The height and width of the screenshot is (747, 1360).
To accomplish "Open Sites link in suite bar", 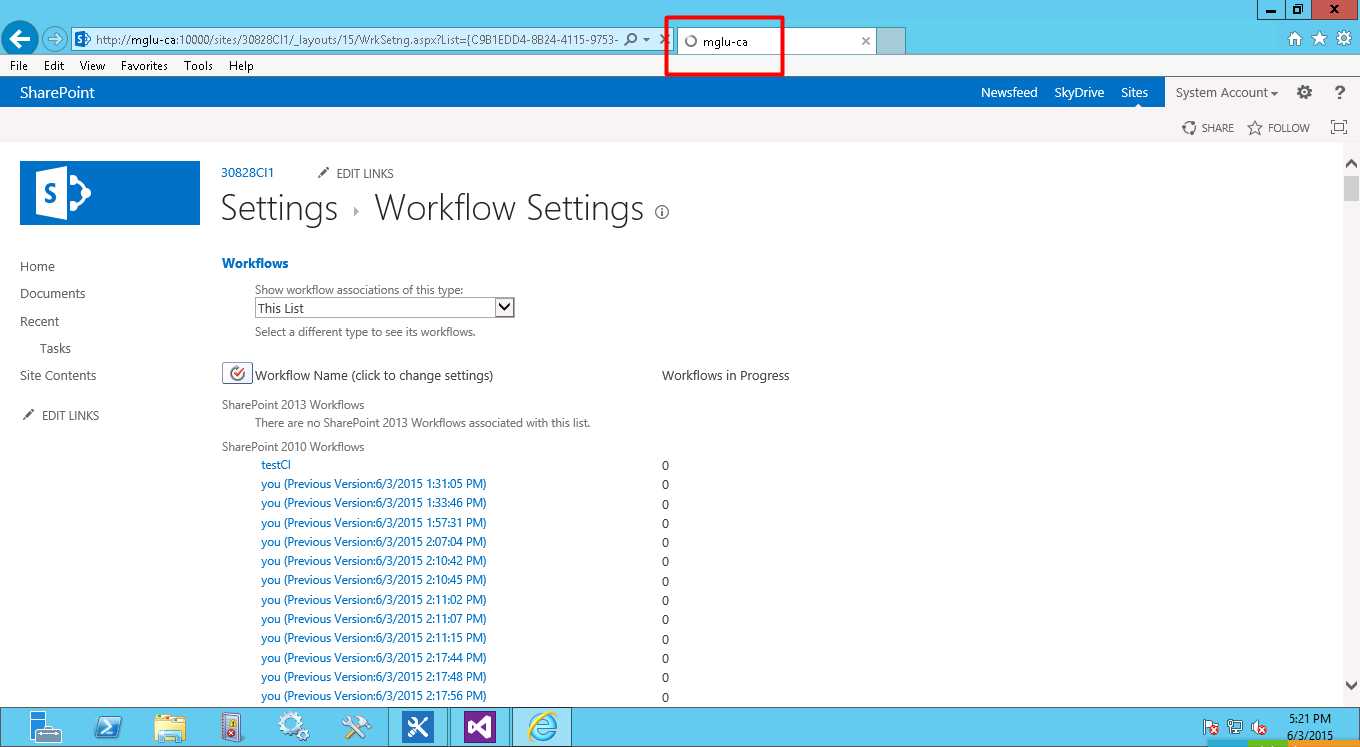I will pyautogui.click(x=1134, y=92).
